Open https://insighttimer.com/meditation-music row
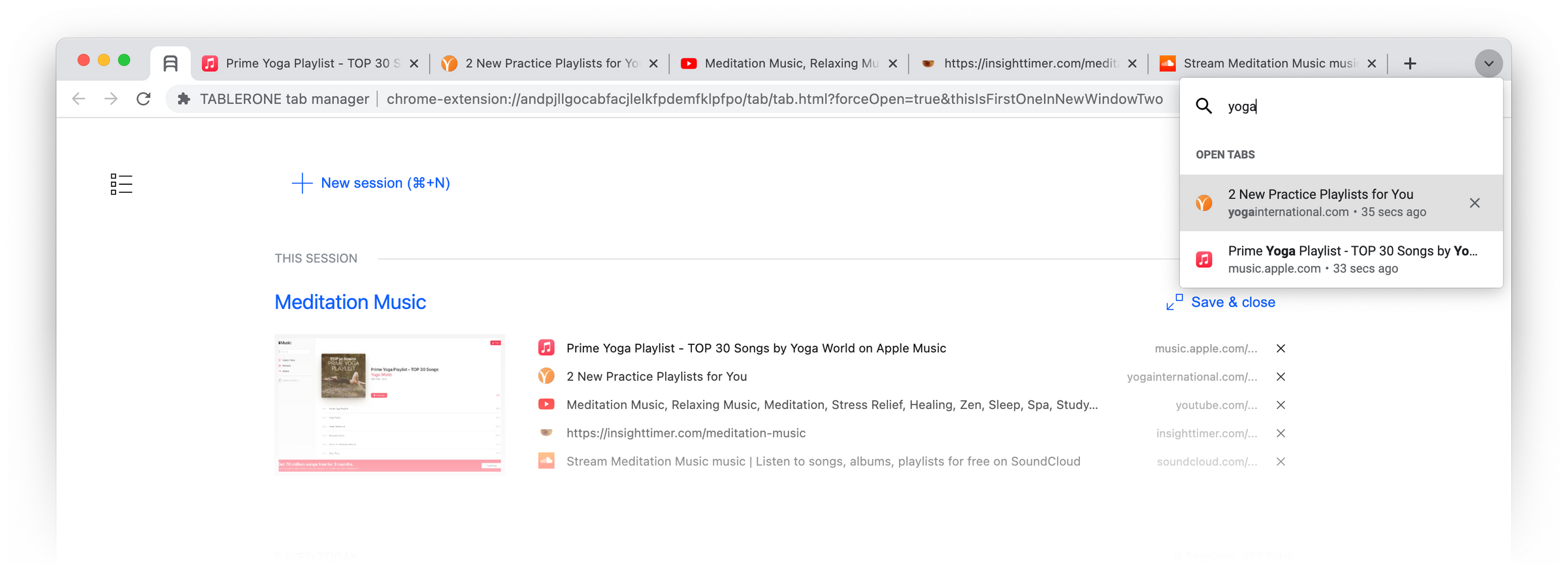This screenshot has height=588, width=1568. coord(686,433)
